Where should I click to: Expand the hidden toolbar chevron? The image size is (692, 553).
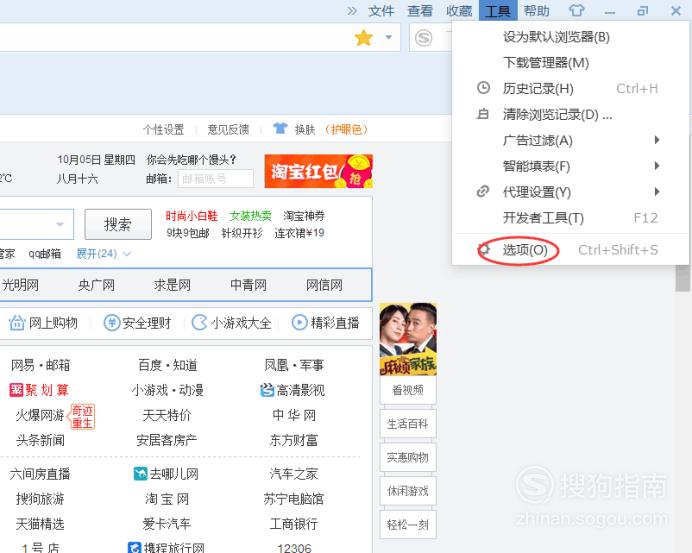(x=352, y=11)
